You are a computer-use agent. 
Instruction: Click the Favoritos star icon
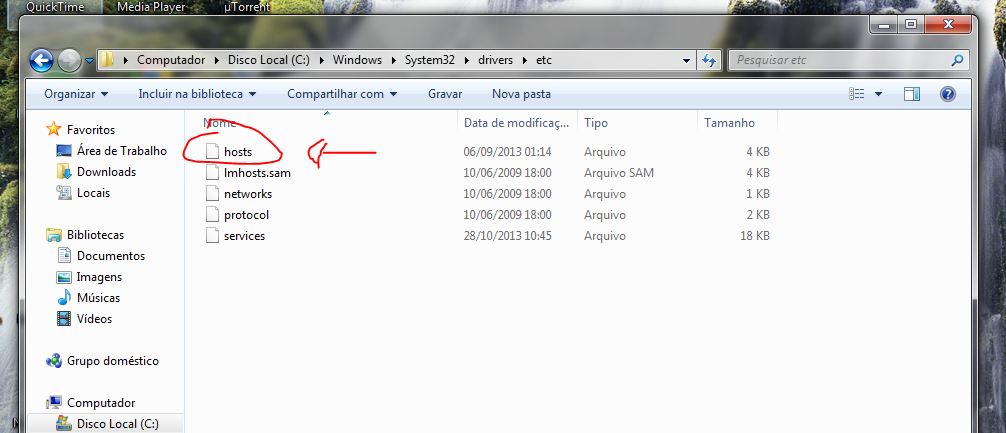[x=54, y=130]
